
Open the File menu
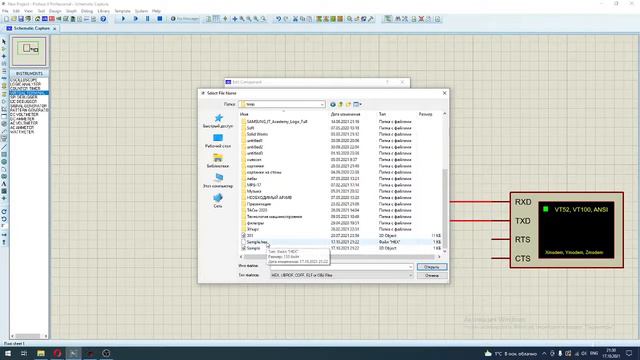[5, 11]
